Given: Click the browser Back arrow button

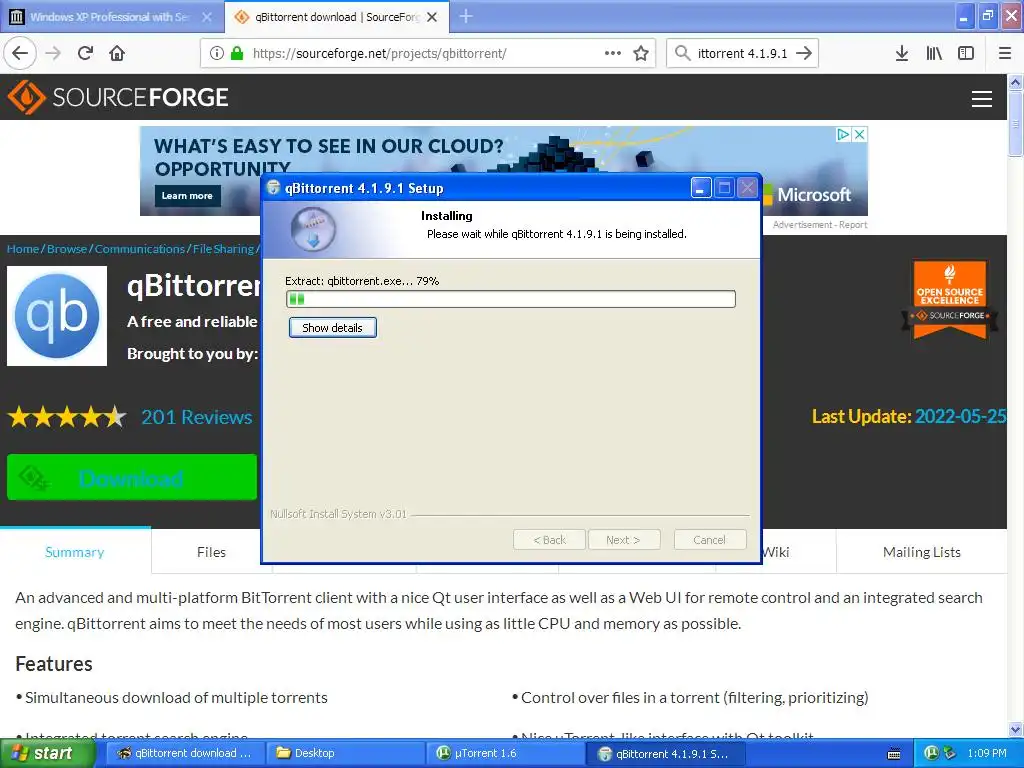Looking at the screenshot, I should tap(20, 53).
